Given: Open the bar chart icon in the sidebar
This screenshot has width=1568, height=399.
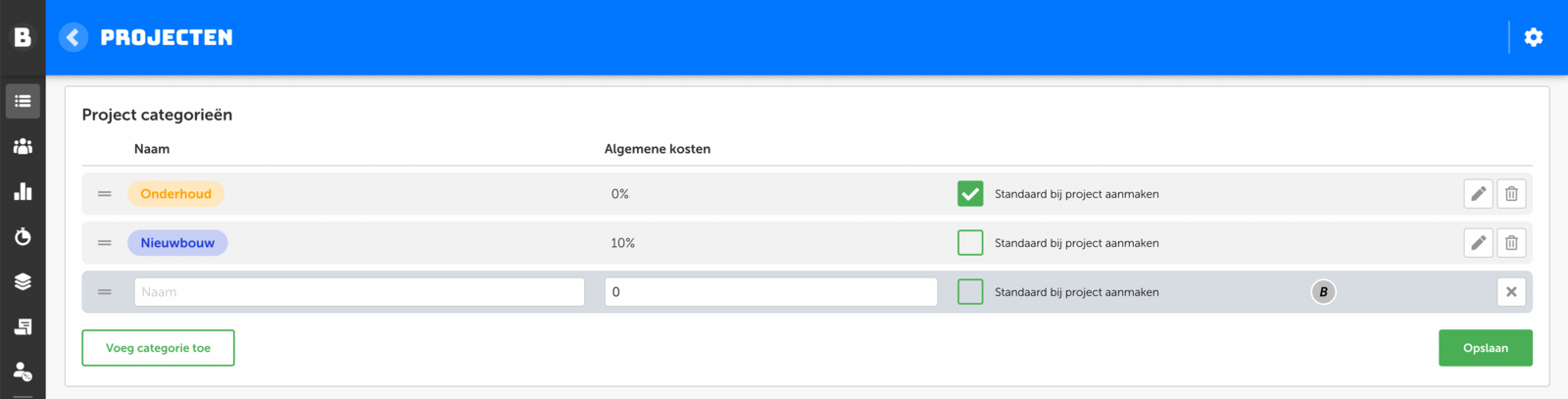Looking at the screenshot, I should click(23, 191).
